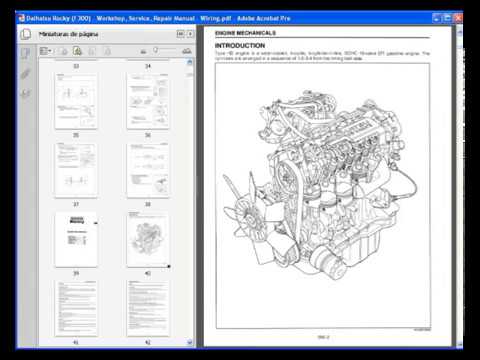Click the ENGINE MECHANICALS page header text

[x=245, y=33]
